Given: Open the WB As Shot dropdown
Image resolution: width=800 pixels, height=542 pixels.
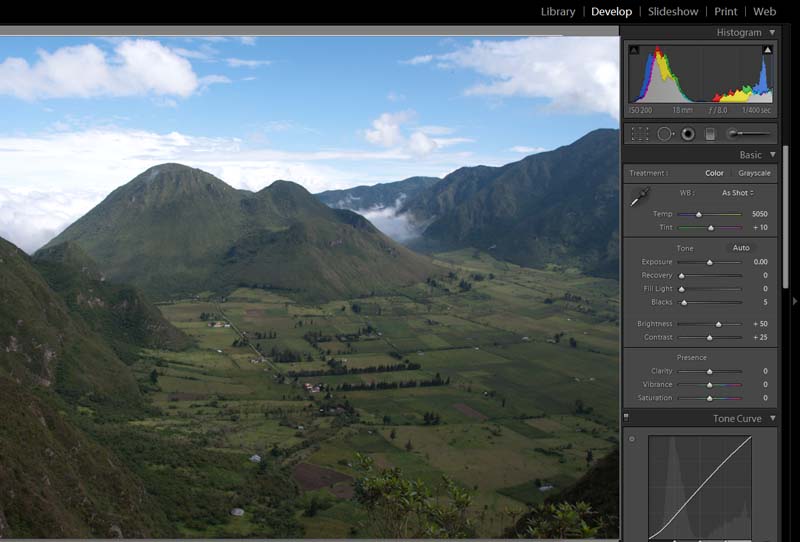Looking at the screenshot, I should 737,193.
